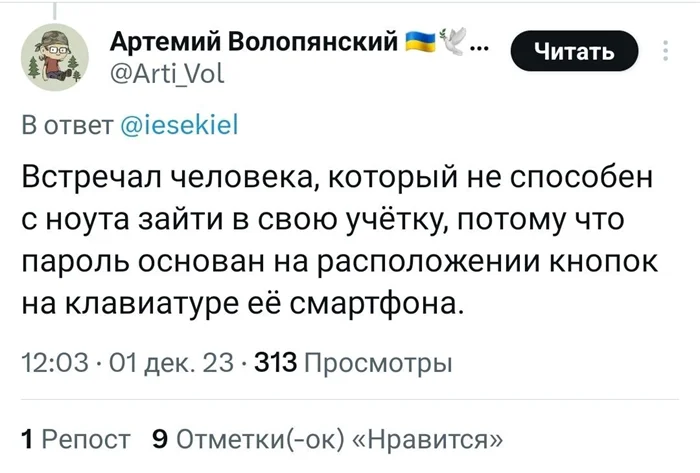Click the "В ответ" reply label

(67, 127)
